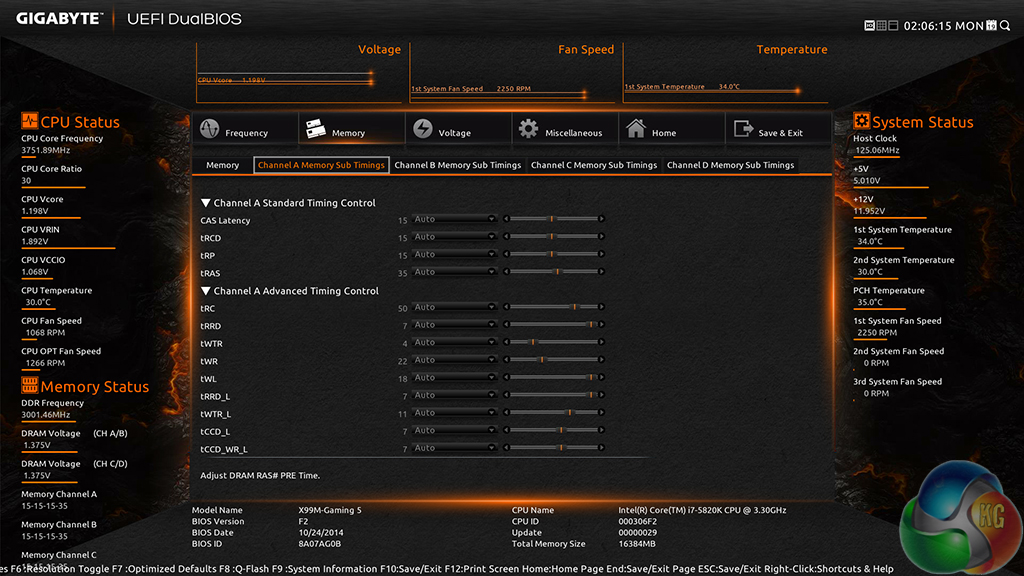Open the Miscellaneous gear icon
Screen dimensions: 1024x576
click(x=528, y=129)
